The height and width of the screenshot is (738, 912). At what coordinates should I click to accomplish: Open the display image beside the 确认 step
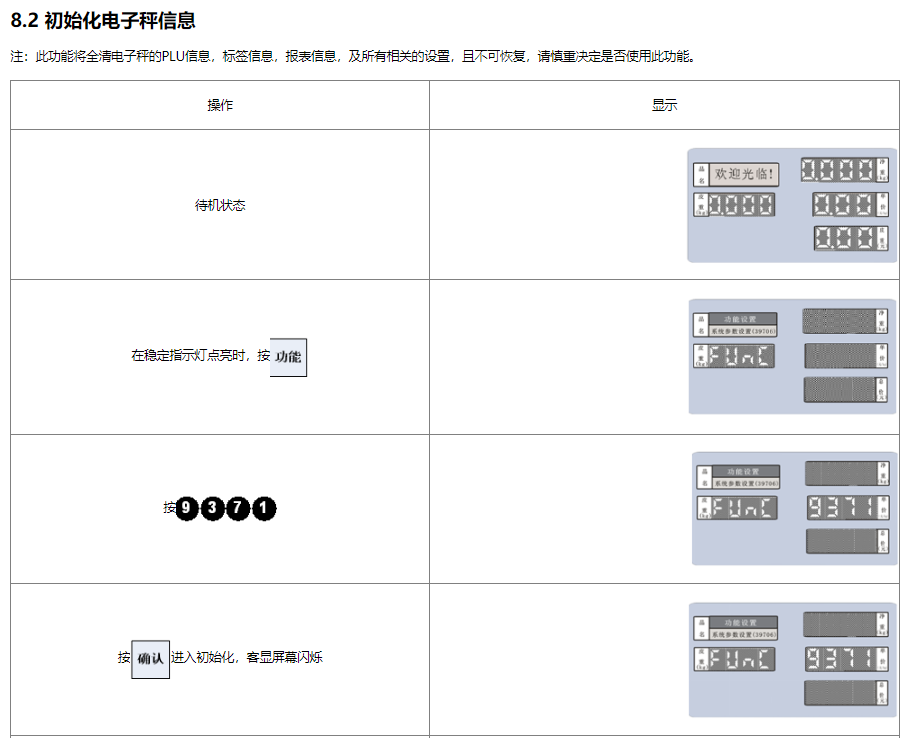(x=792, y=659)
